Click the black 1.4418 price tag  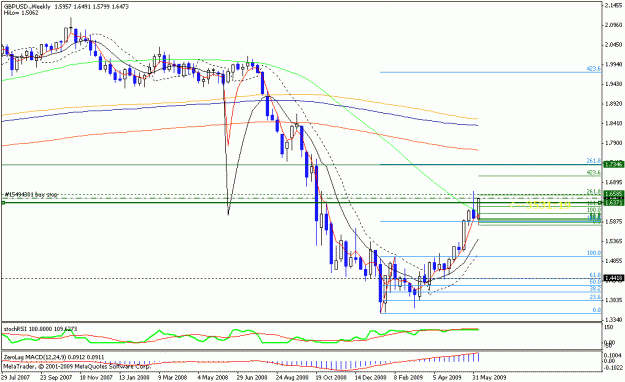[x=613, y=279]
